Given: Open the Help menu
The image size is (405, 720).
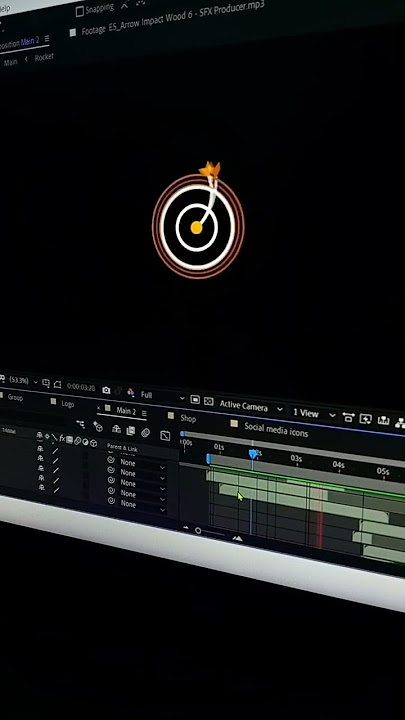Looking at the screenshot, I should [x=5, y=9].
